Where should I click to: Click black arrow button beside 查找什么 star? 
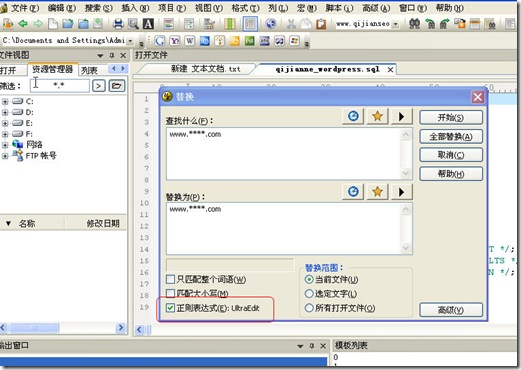tap(402, 116)
